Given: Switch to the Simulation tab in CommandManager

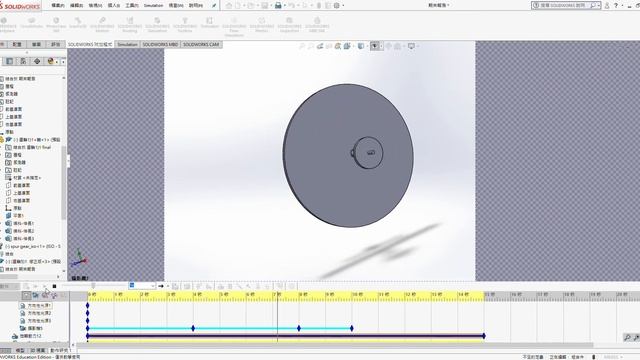Looking at the screenshot, I should pyautogui.click(x=127, y=44).
